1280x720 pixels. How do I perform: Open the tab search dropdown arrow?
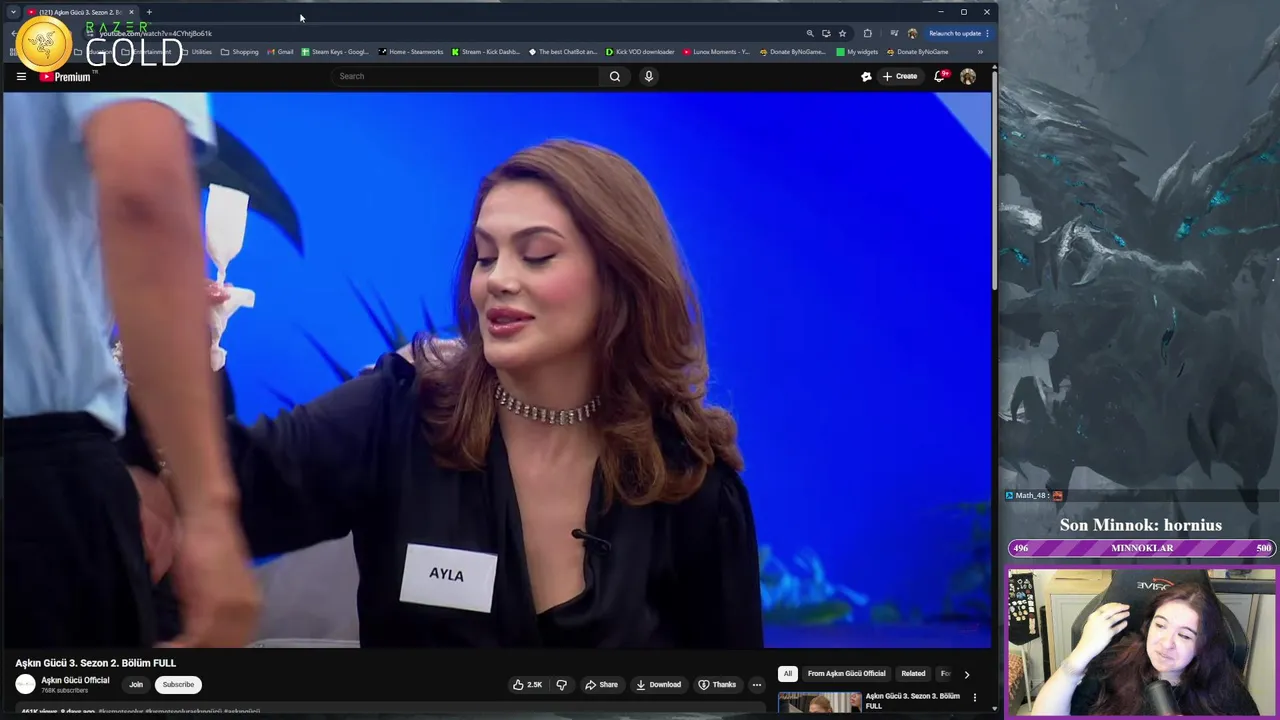coord(13,12)
